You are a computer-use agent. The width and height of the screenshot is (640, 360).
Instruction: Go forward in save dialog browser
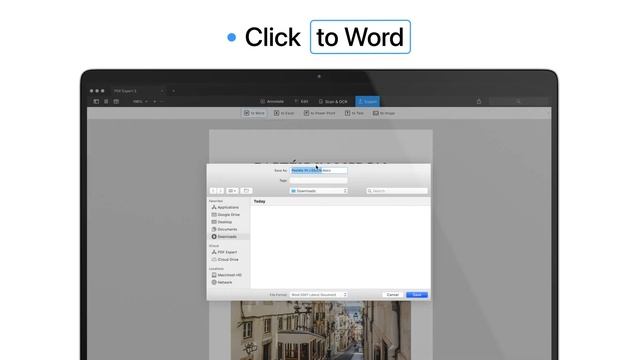pos(220,191)
